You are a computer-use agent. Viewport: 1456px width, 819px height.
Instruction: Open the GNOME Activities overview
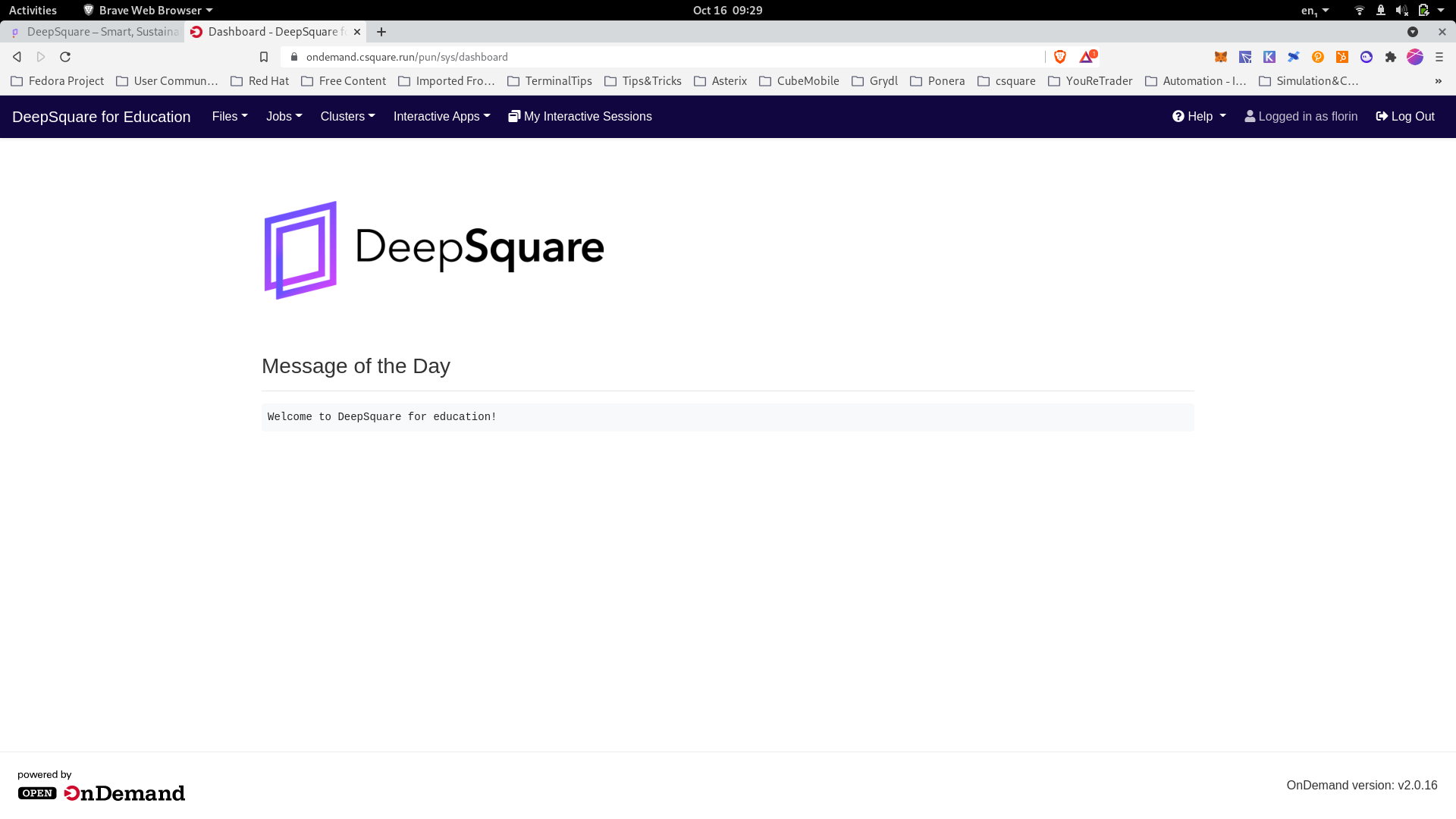(x=33, y=10)
